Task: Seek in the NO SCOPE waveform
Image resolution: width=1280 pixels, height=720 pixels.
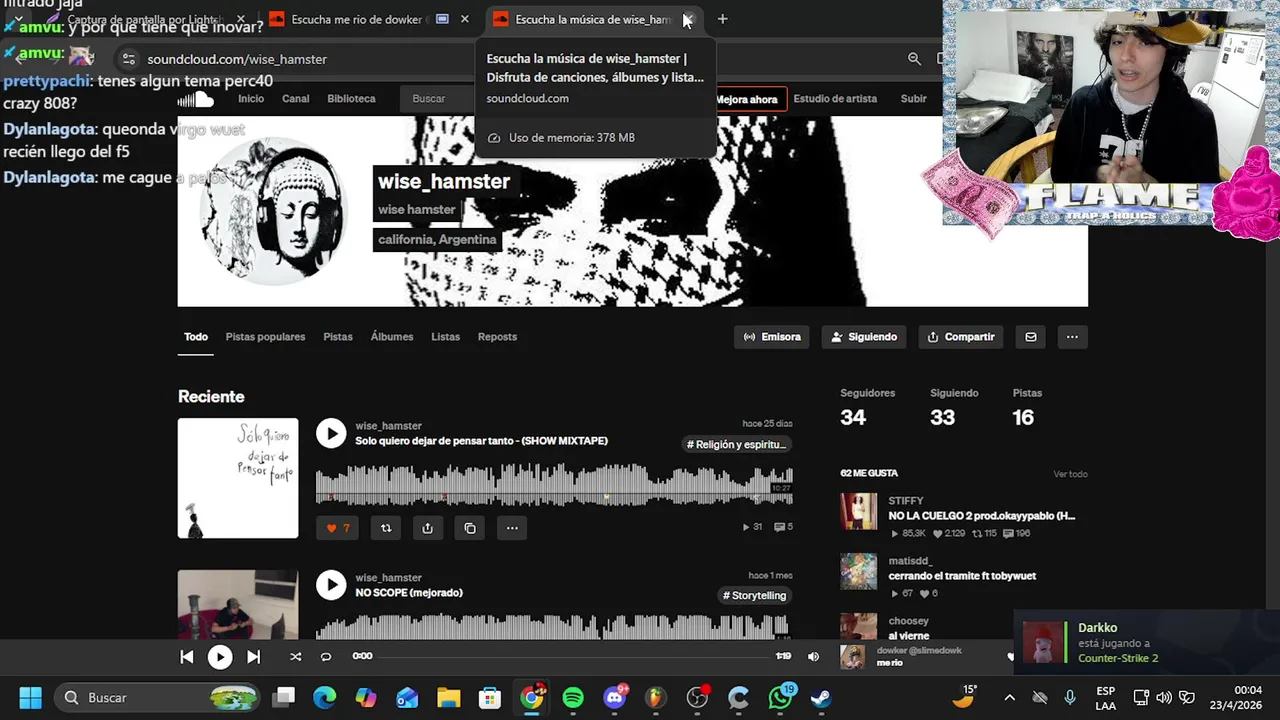Action: [554, 628]
